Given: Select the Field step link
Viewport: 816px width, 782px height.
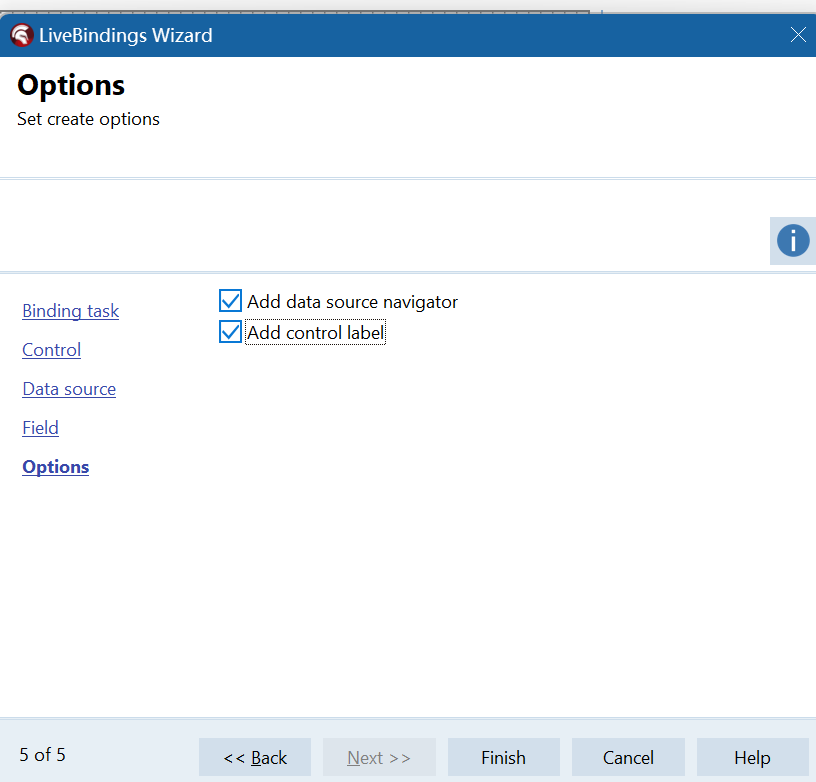Looking at the screenshot, I should point(40,428).
